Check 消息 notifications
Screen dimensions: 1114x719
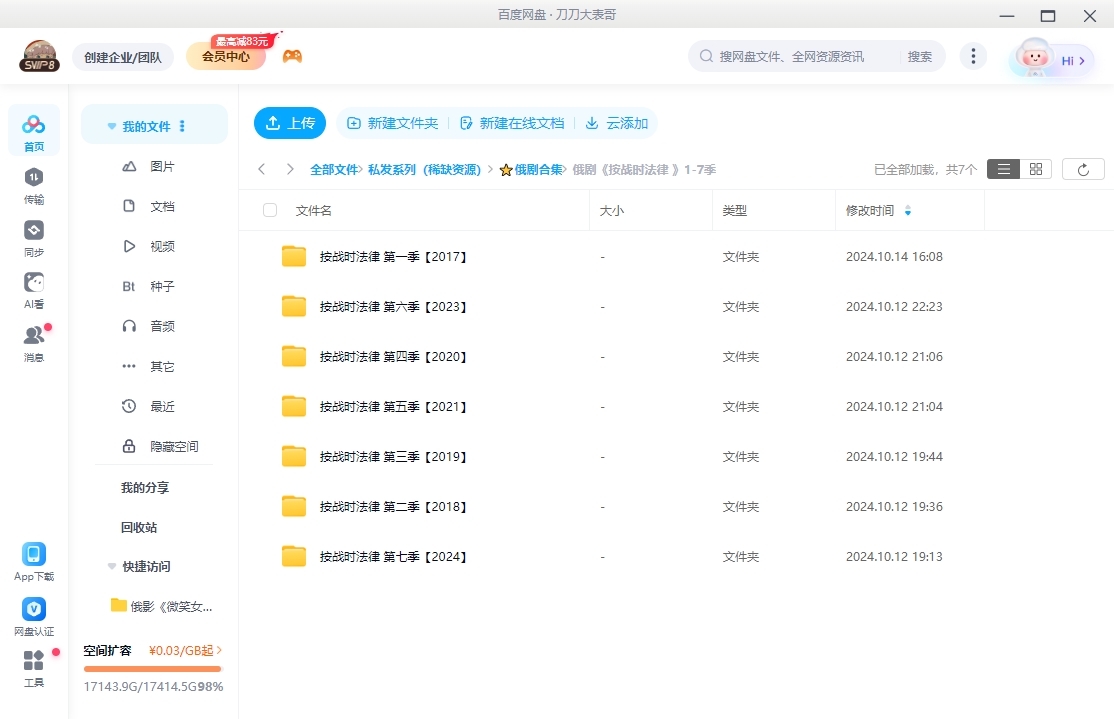click(34, 340)
